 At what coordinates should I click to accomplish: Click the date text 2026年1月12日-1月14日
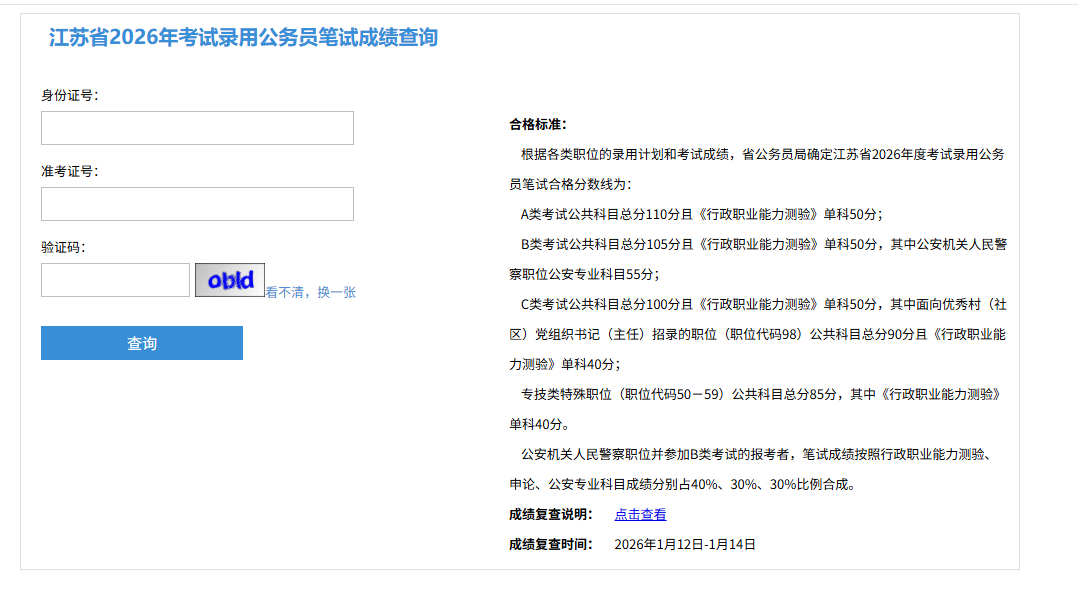point(685,545)
